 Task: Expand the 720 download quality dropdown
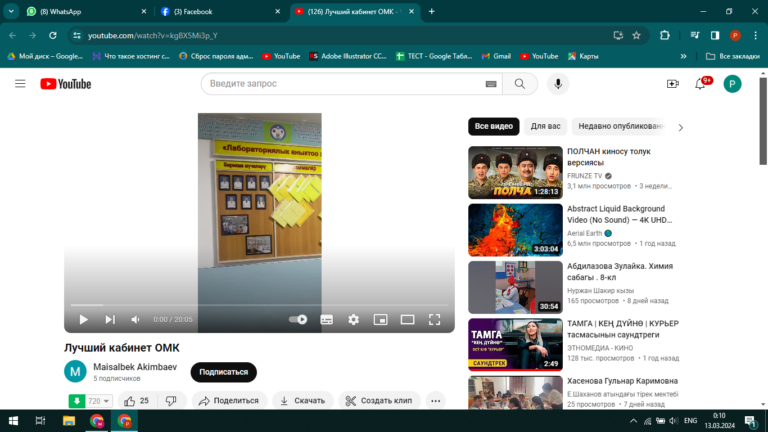coord(107,401)
